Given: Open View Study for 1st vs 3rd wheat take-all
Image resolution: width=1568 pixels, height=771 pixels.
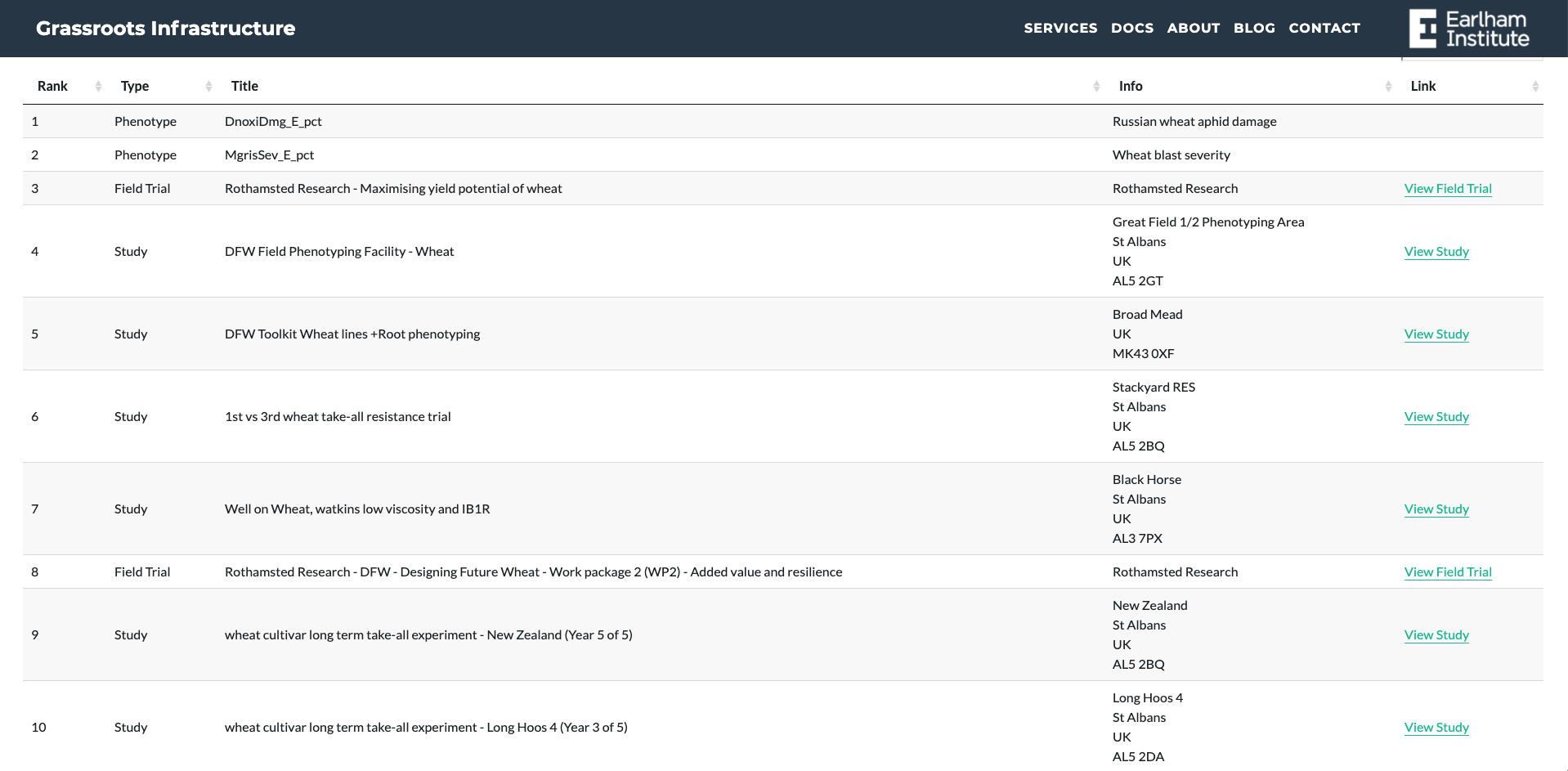Looking at the screenshot, I should [1436, 416].
